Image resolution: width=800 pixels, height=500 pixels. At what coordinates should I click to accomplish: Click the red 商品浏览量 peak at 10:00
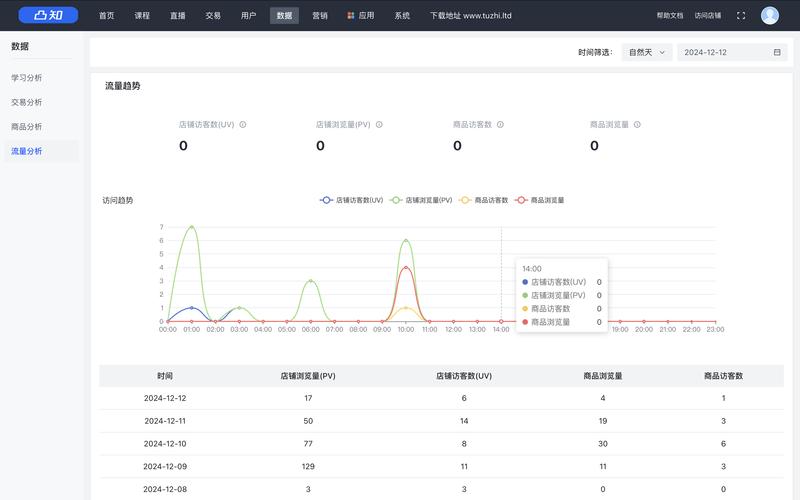[406, 267]
